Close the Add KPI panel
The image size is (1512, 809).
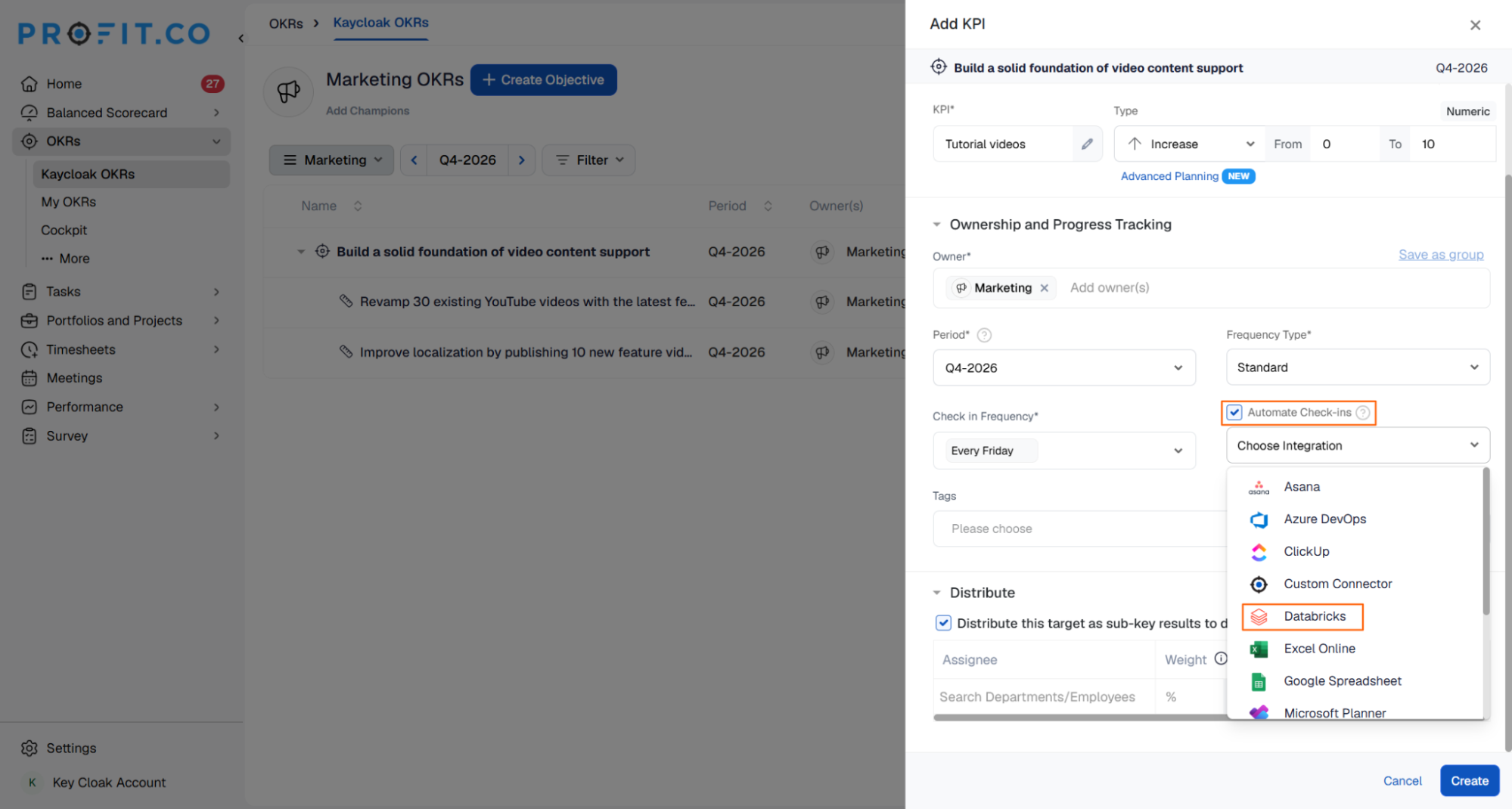pos(1475,25)
